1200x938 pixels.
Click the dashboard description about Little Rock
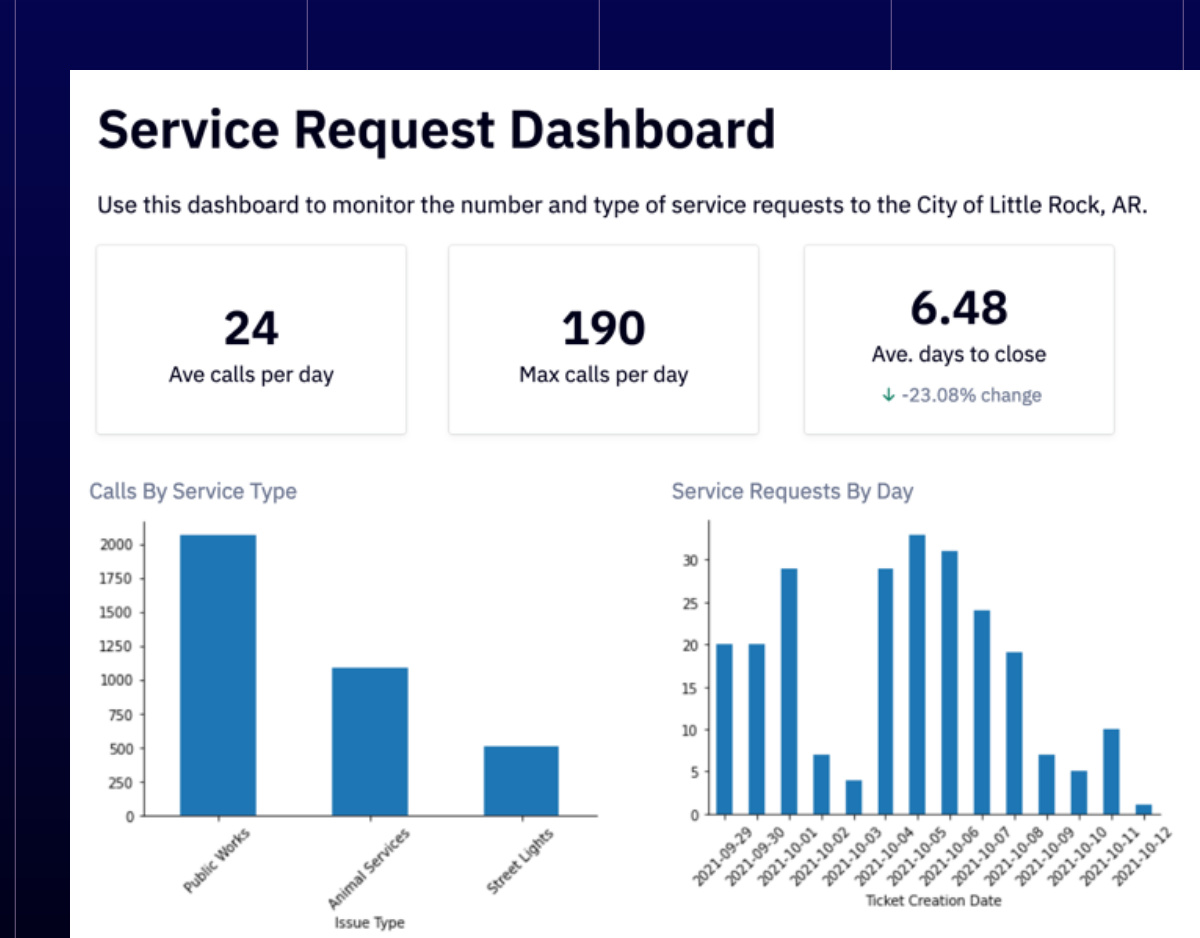click(621, 206)
